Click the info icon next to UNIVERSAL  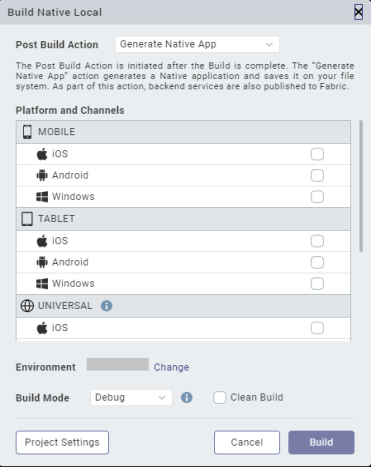[106, 306]
